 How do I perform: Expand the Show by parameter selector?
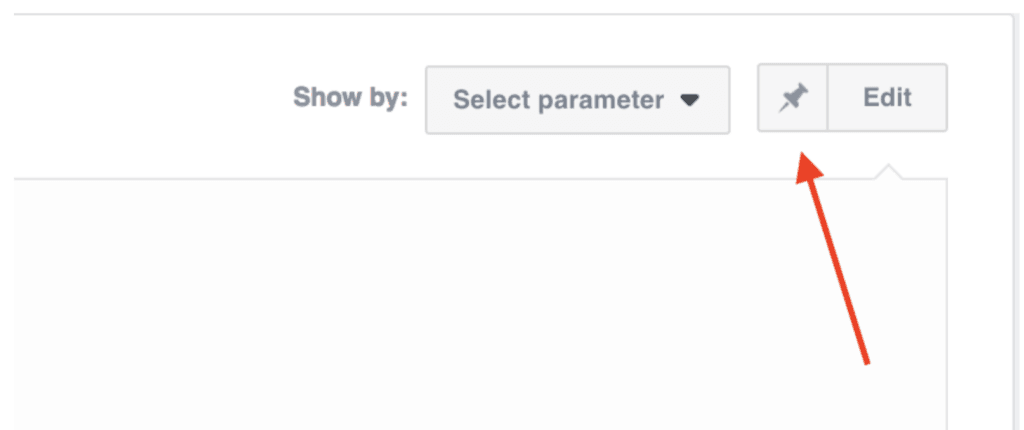coord(577,100)
